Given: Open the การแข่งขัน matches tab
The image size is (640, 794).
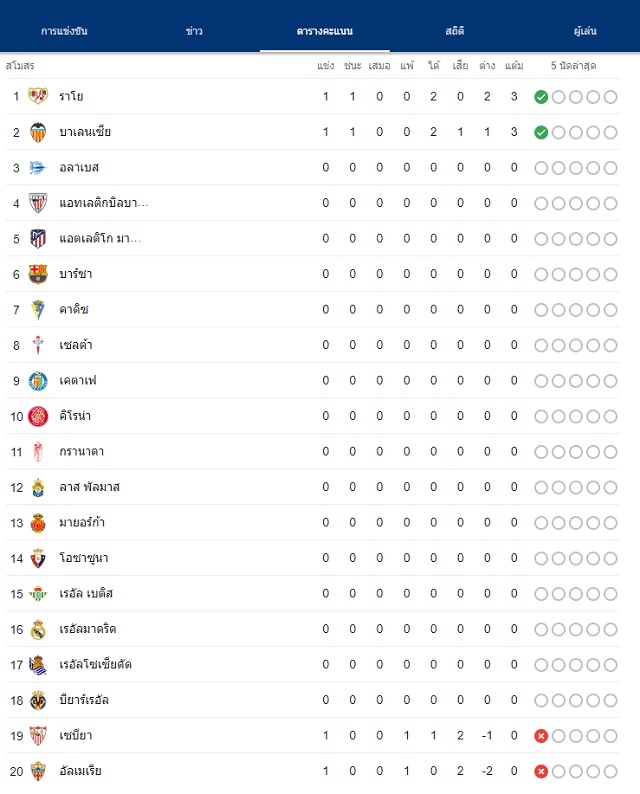Looking at the screenshot, I should pos(64,31).
